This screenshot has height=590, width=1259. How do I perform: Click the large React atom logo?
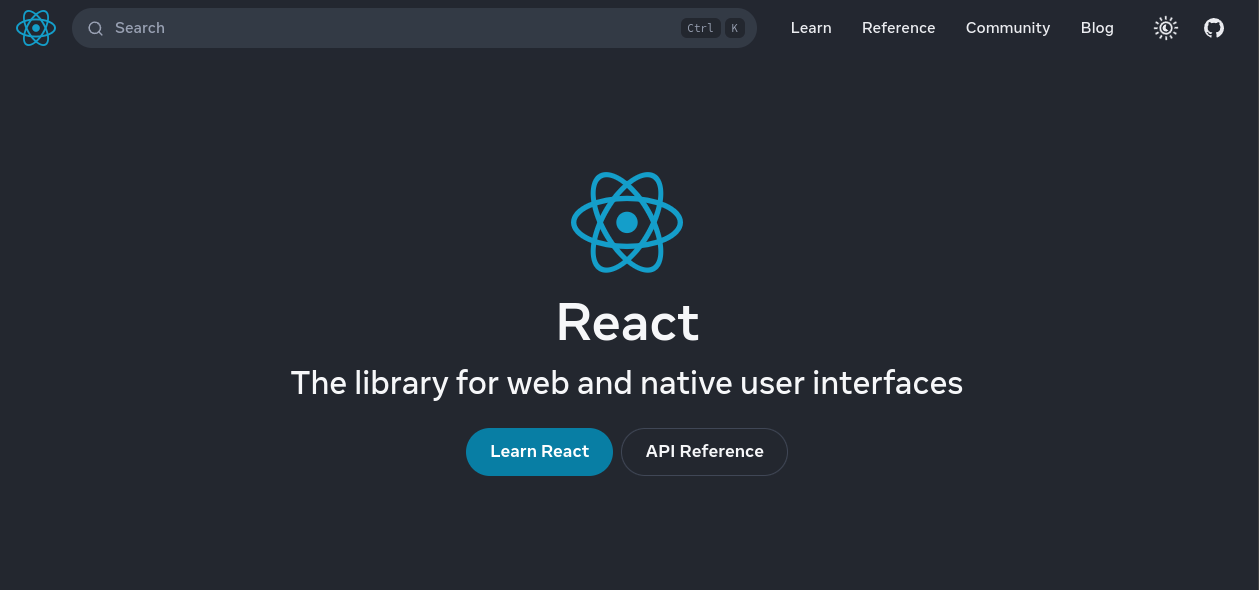coord(627,222)
